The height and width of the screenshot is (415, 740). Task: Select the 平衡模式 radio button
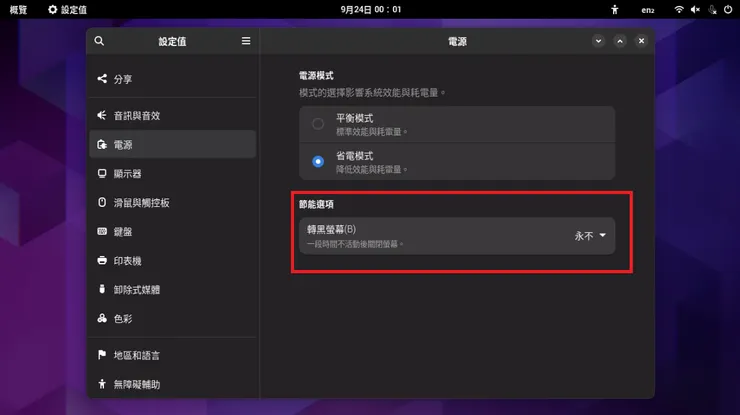tap(318, 124)
